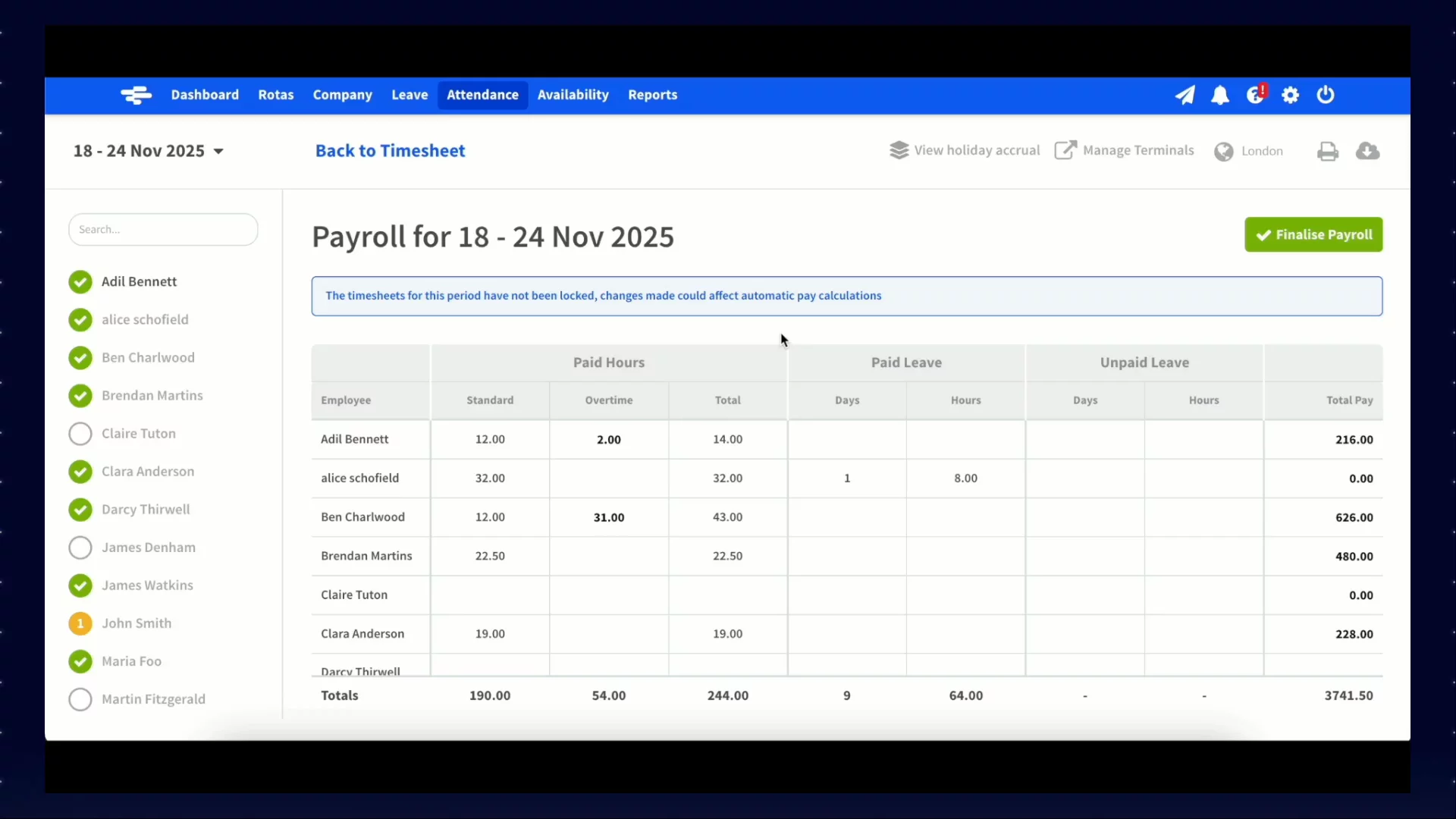
Task: Click the RotaCloud logo icon
Action: tap(136, 95)
